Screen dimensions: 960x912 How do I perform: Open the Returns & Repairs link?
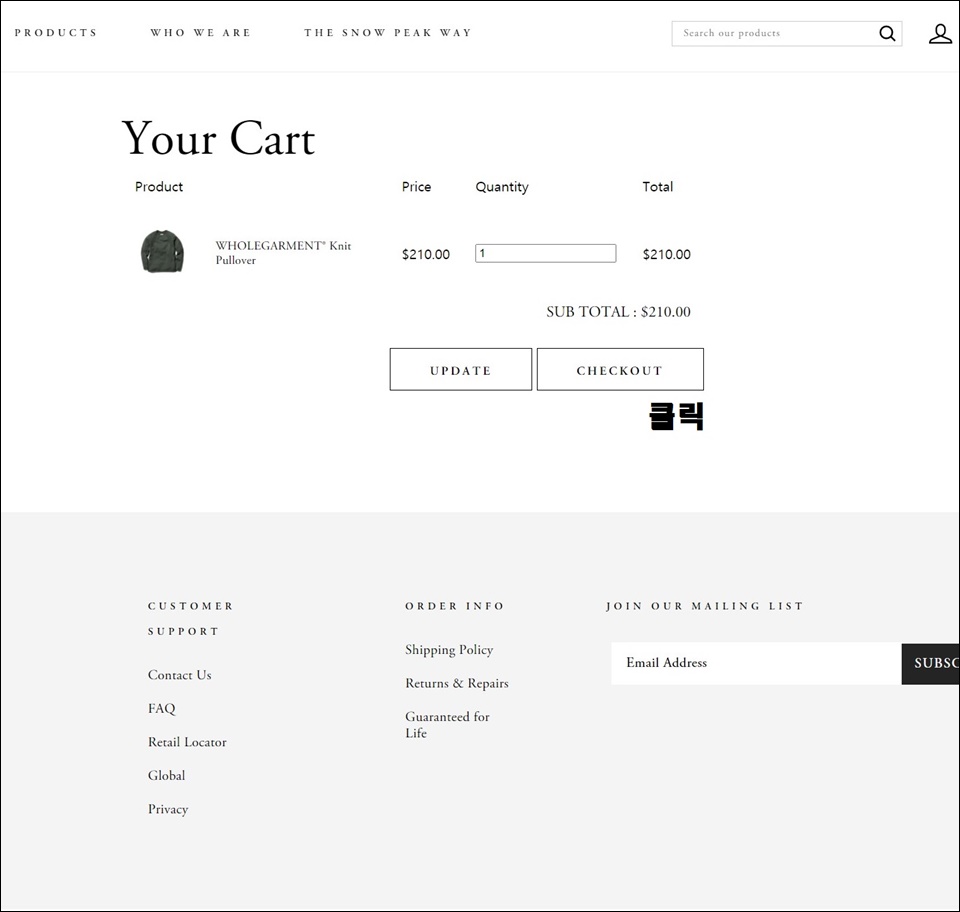click(457, 683)
